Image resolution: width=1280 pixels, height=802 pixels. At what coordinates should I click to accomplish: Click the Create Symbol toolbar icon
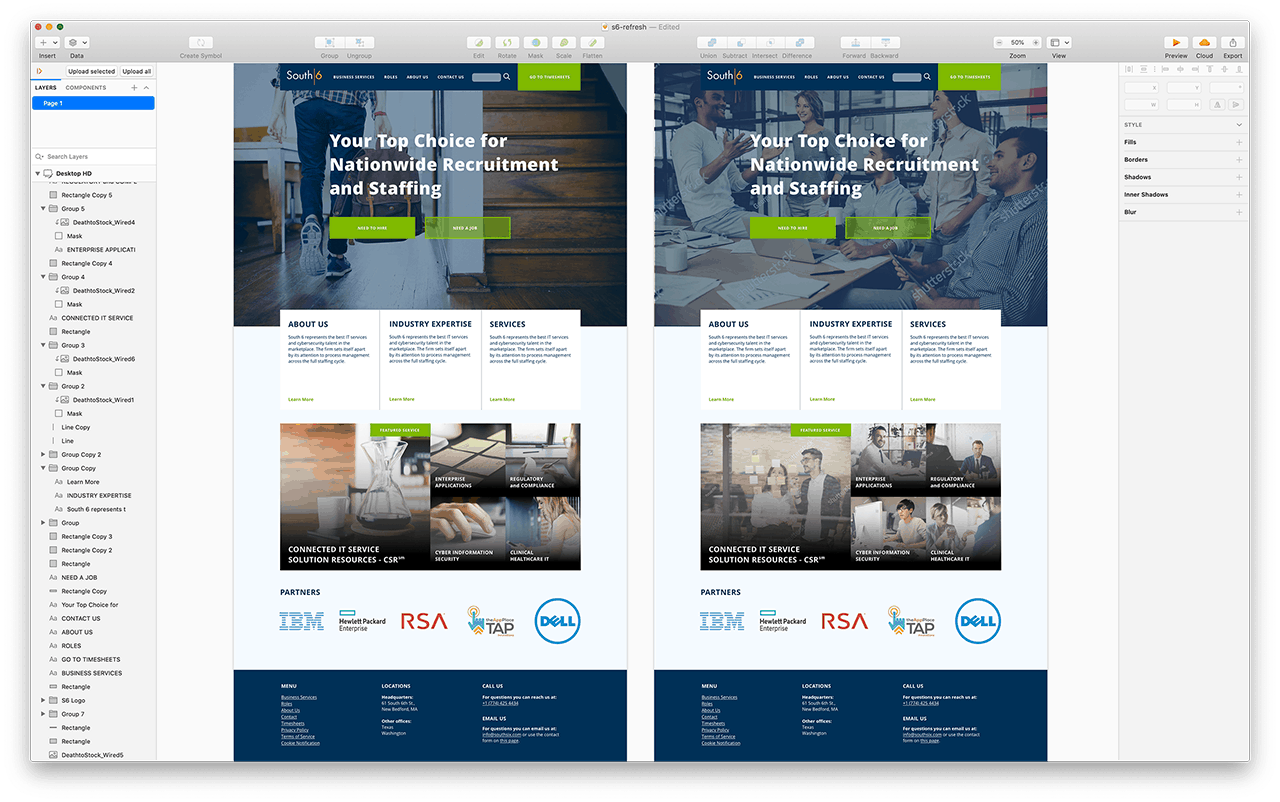tap(201, 43)
